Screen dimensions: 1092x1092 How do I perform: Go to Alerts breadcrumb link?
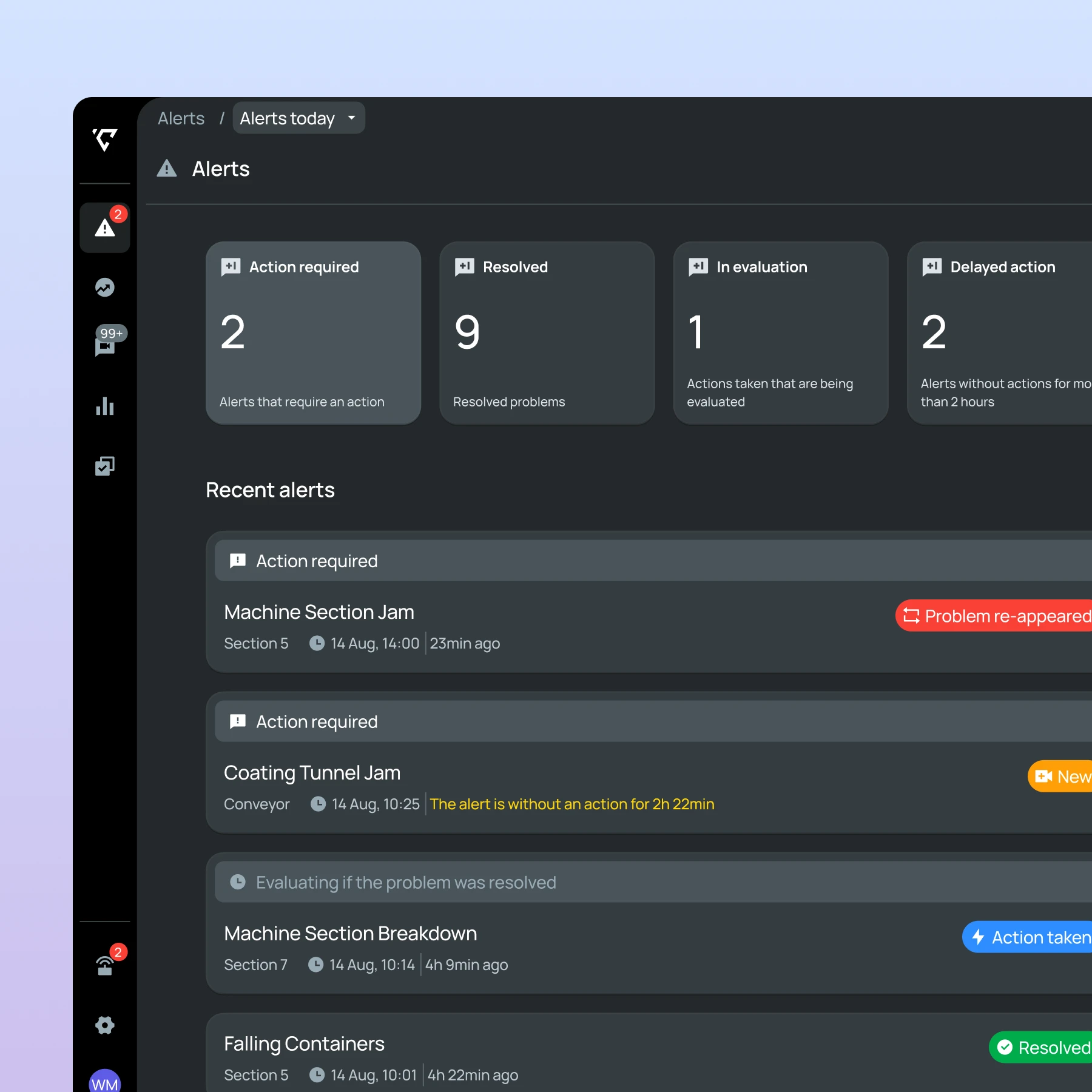click(181, 118)
